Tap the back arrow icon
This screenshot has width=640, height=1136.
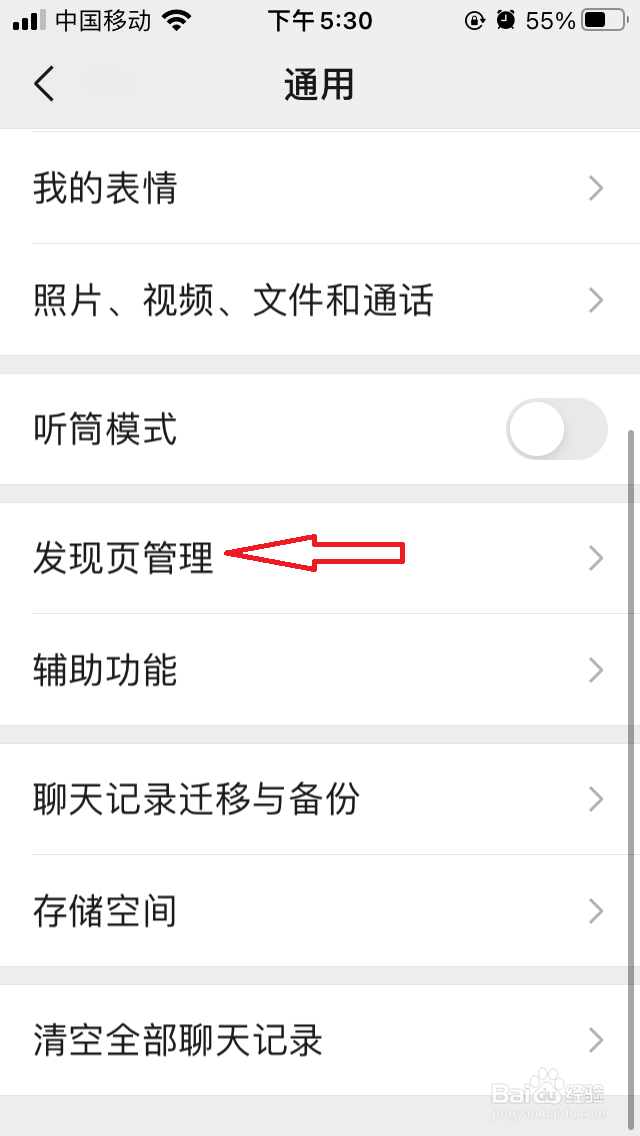(x=44, y=84)
